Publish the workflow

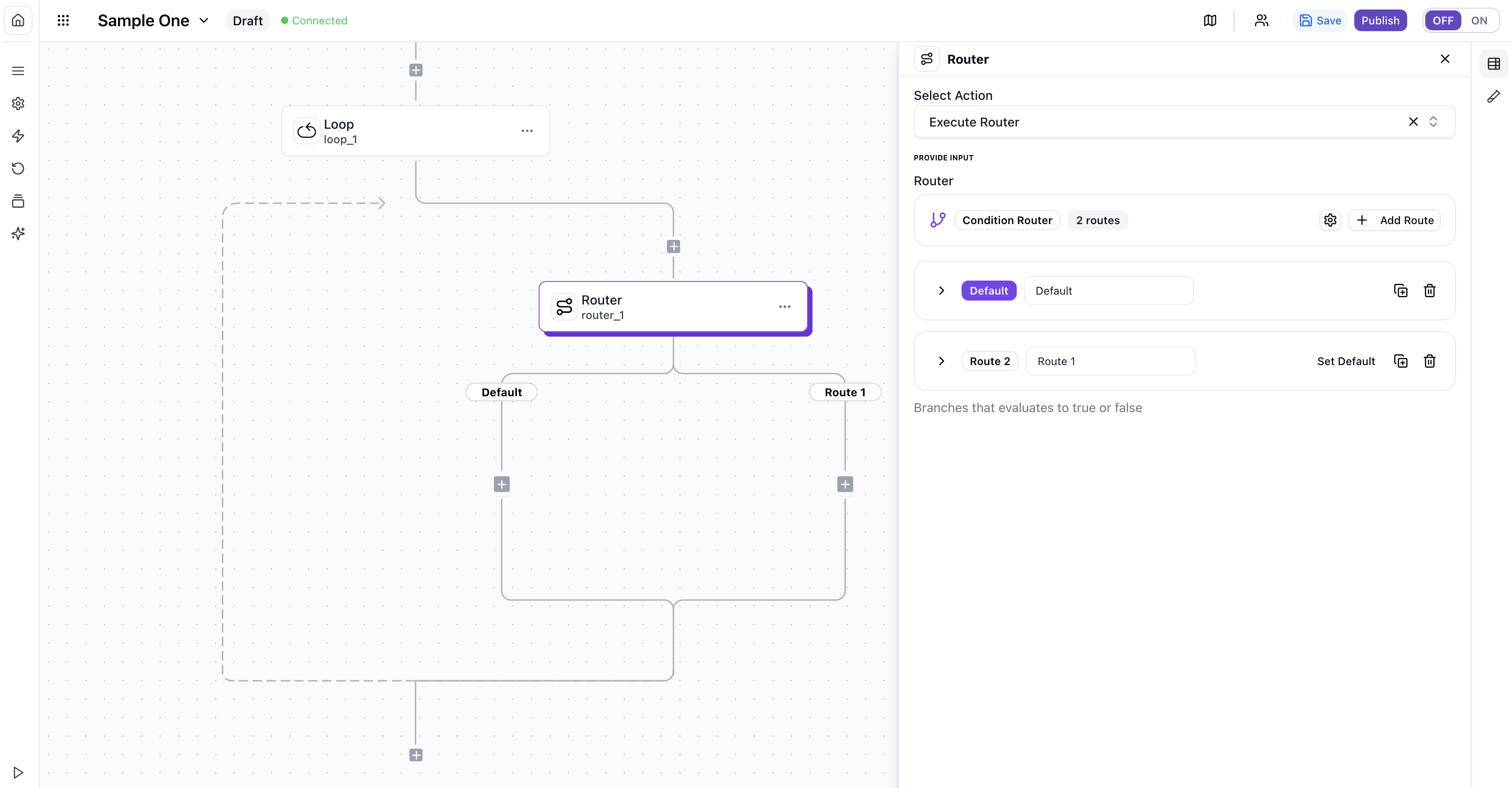pyautogui.click(x=1381, y=20)
